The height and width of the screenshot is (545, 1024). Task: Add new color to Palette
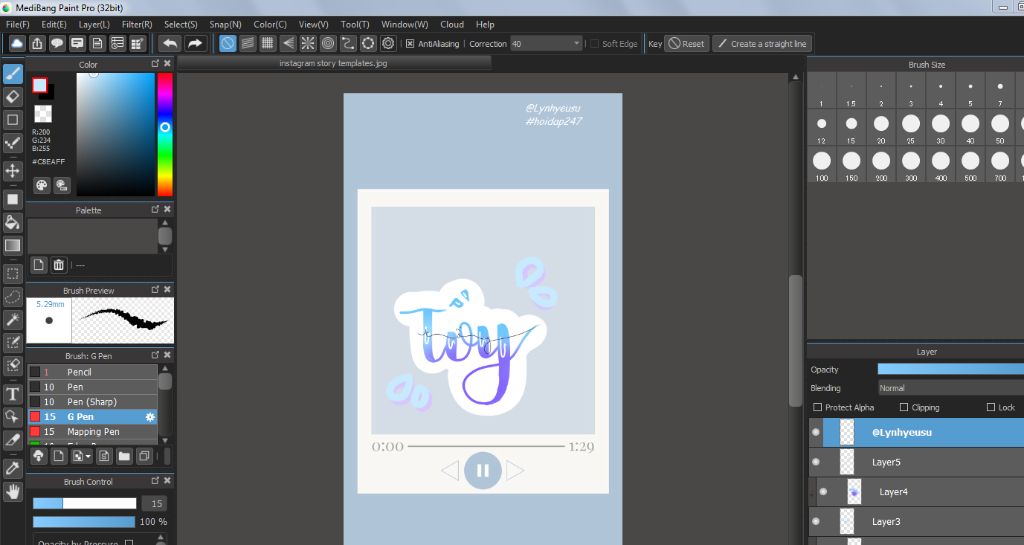(39, 265)
